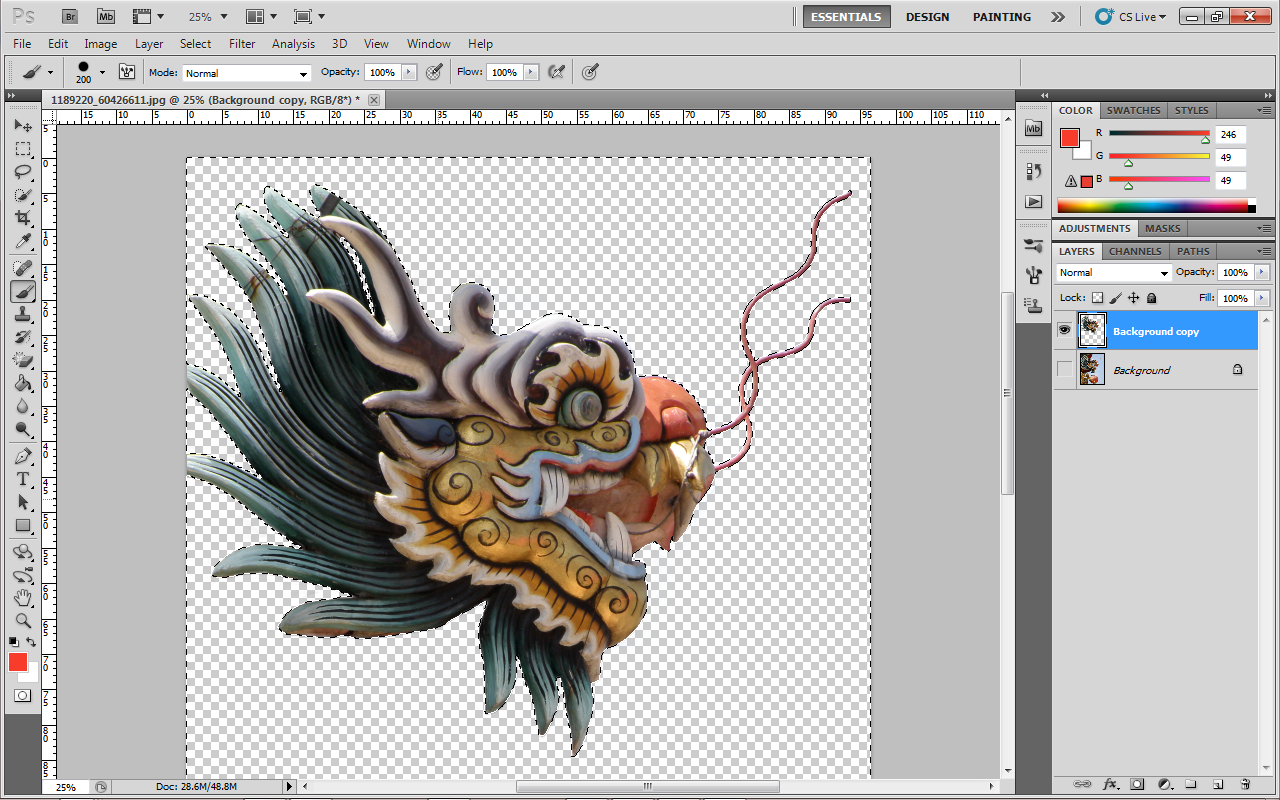Switch to the Channels tab
Screen dimensions: 1280x800
tap(1135, 251)
